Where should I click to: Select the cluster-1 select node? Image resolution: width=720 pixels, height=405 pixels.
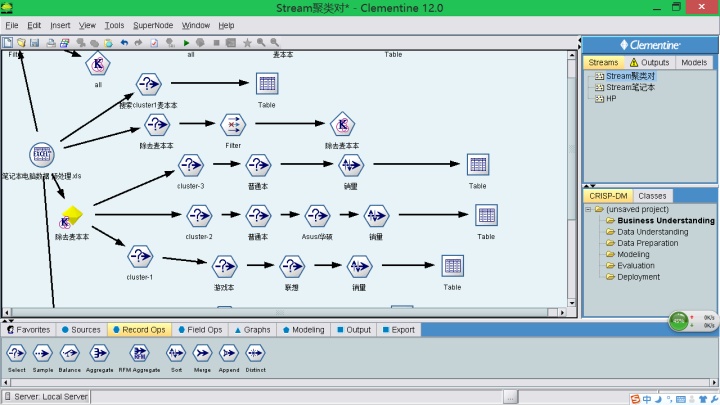point(140,256)
